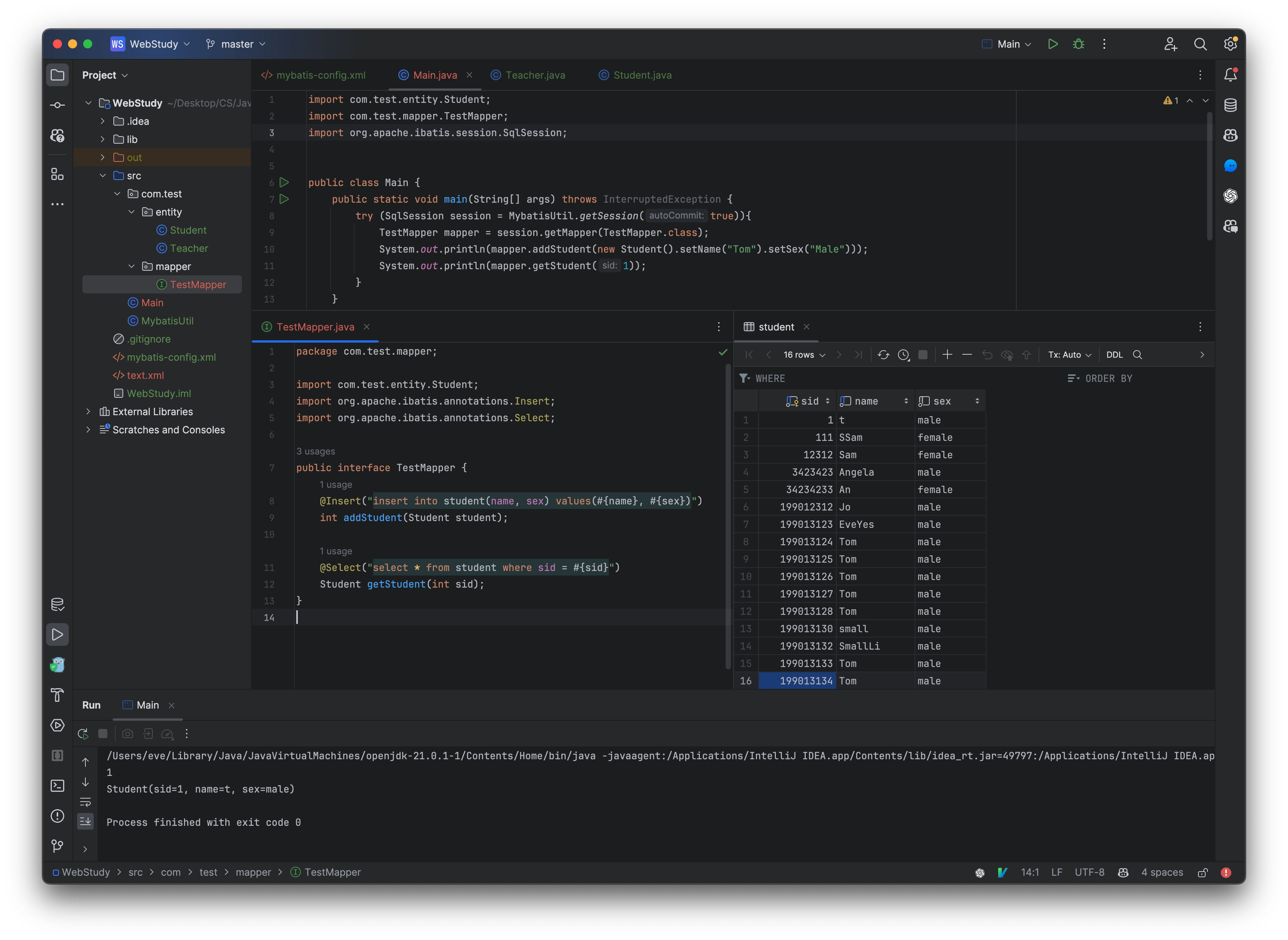This screenshot has height=940, width=1288.
Task: Open Search Everywhere with the magnifier icon
Action: 1200,44
